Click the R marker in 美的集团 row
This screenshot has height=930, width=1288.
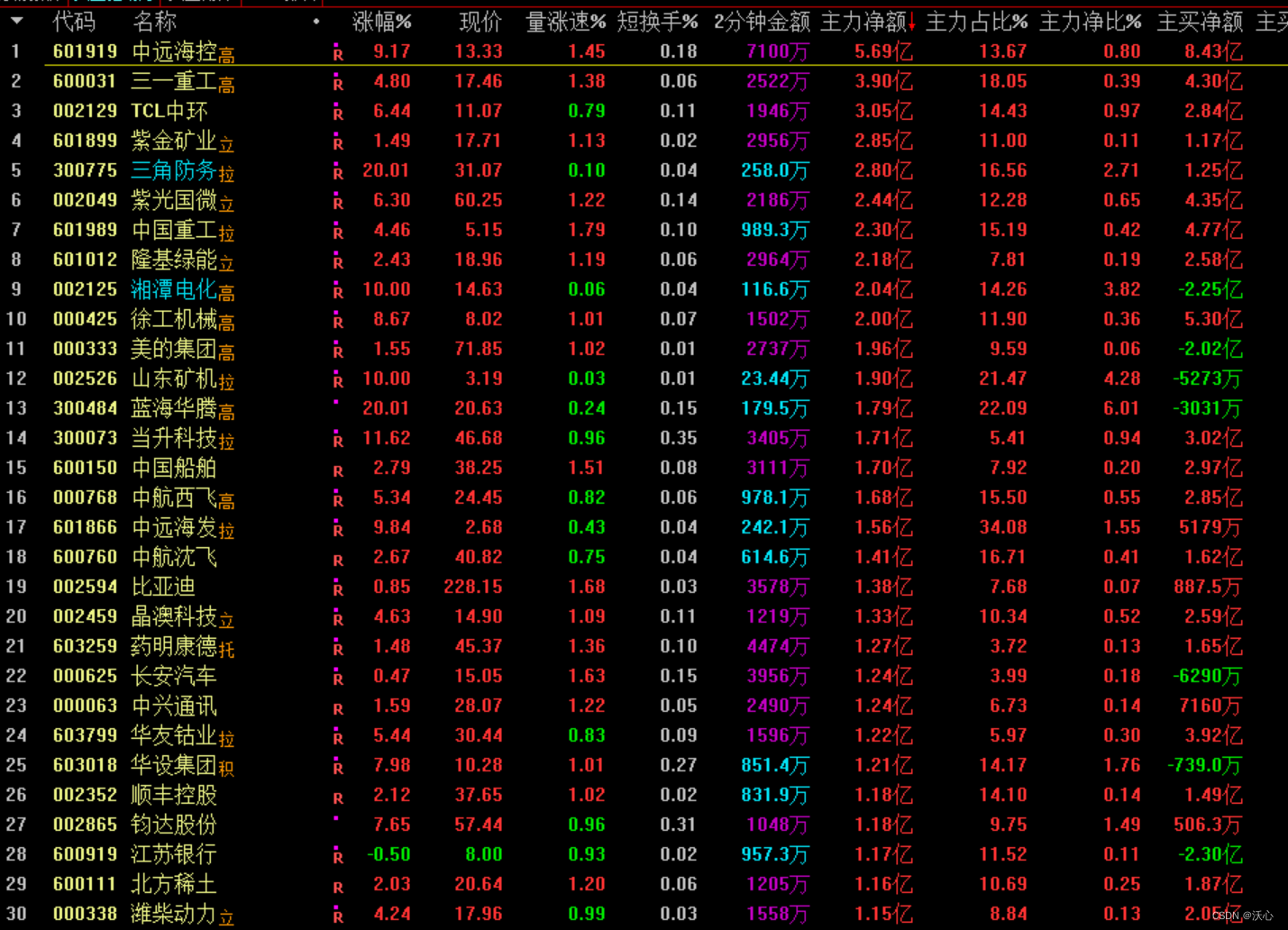(x=338, y=351)
